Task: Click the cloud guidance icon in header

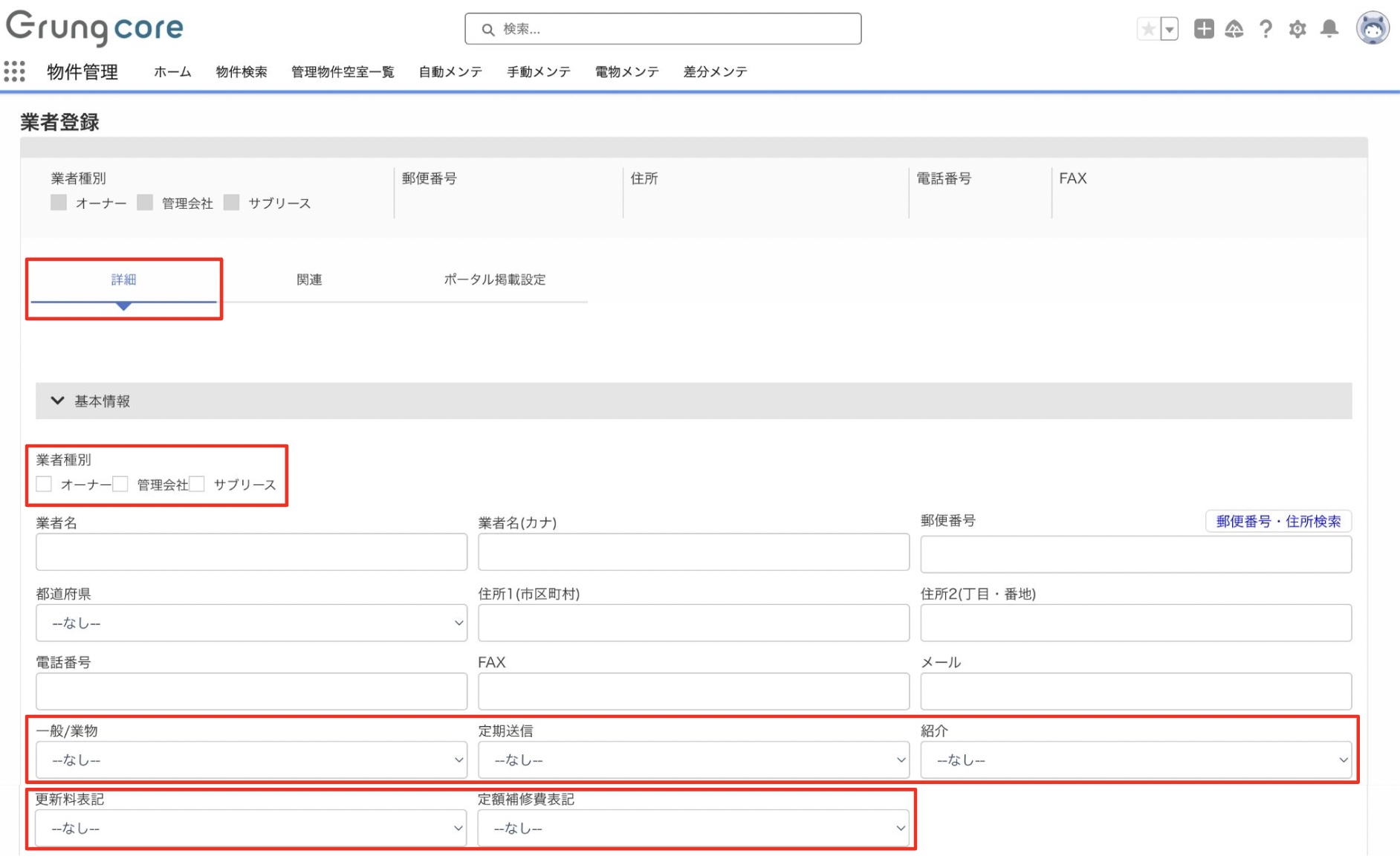Action: coord(1234,29)
